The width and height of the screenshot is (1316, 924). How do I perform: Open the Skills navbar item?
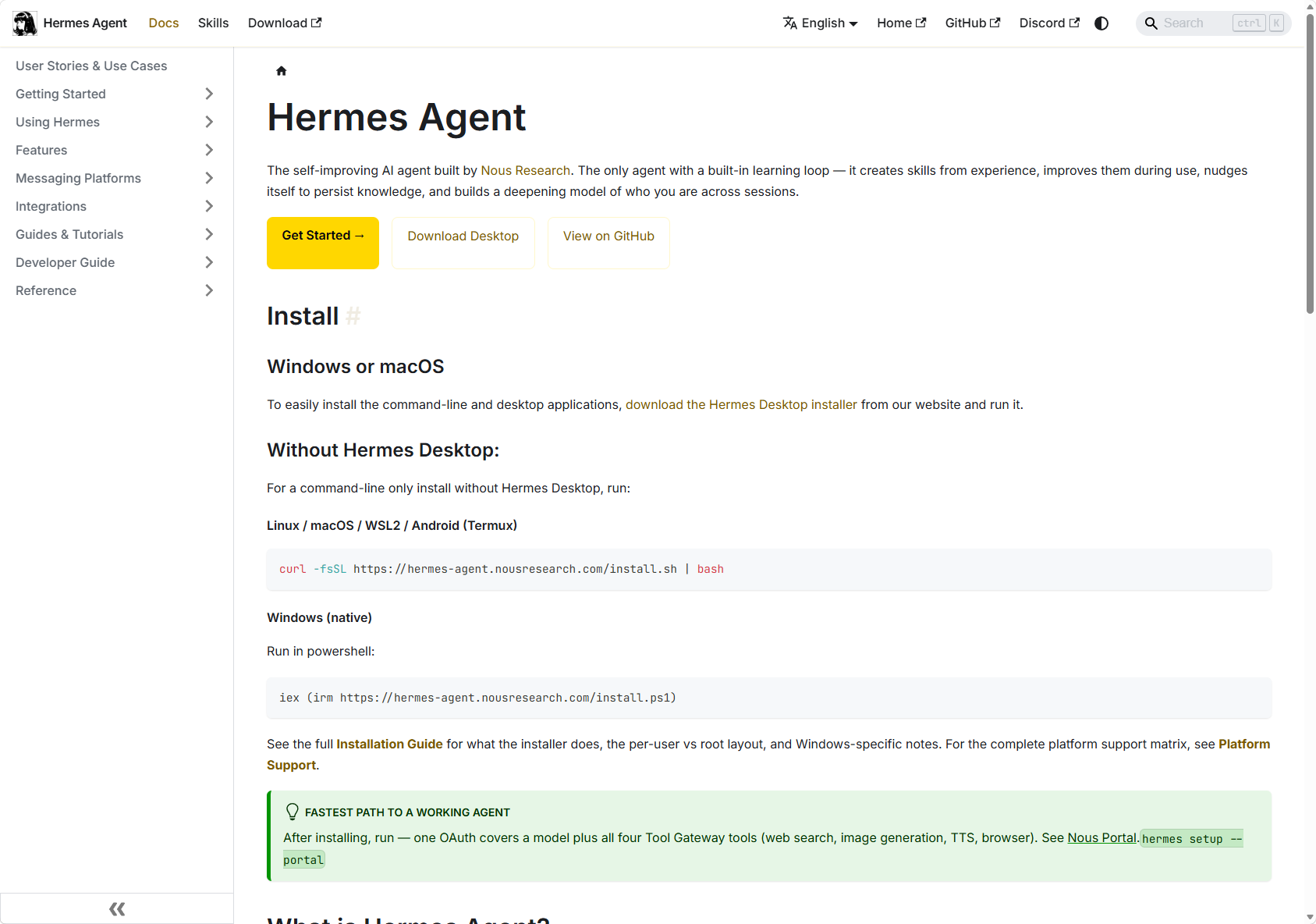coord(214,23)
